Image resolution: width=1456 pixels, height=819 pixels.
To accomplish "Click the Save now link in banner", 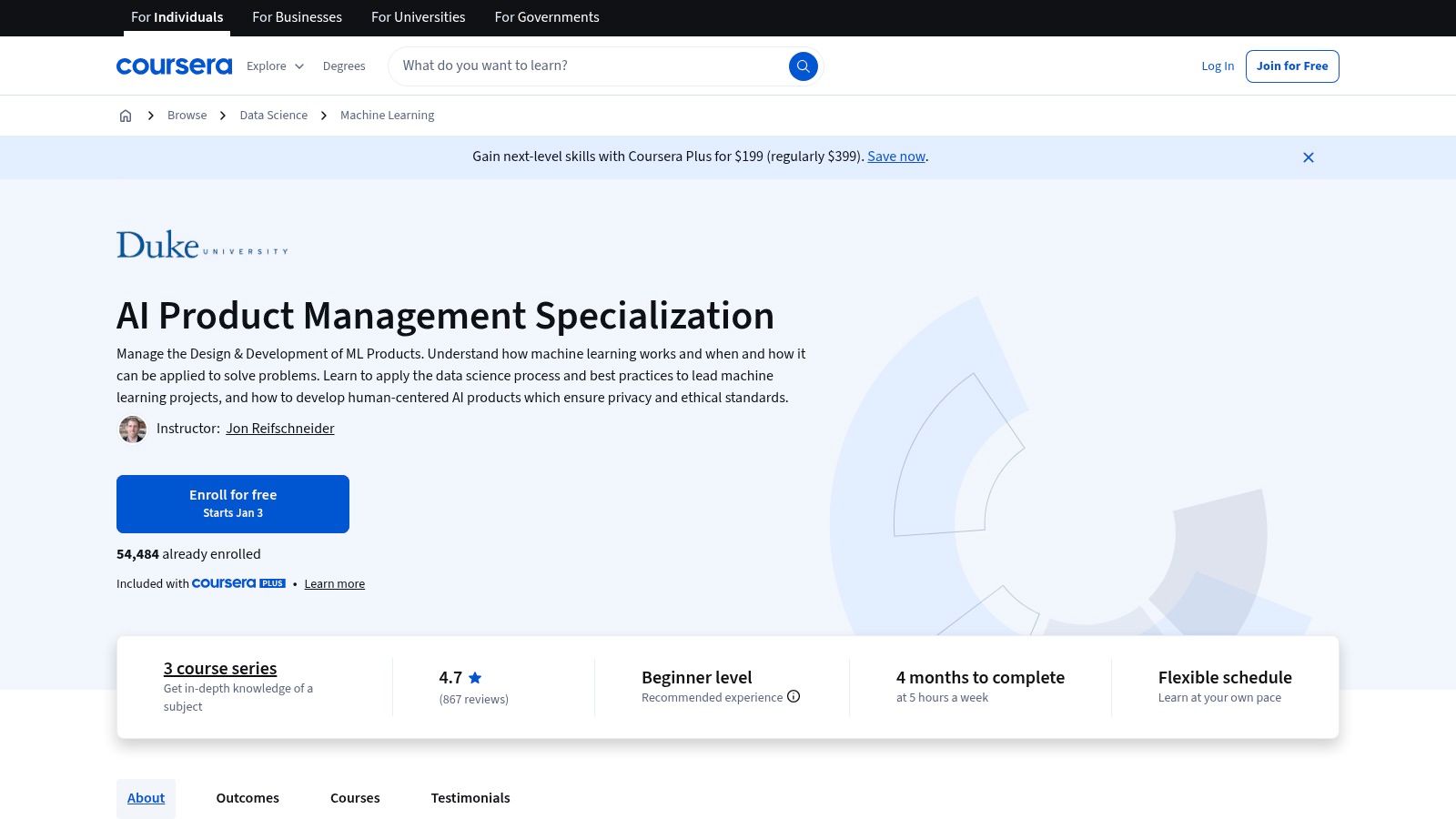I will (x=896, y=157).
